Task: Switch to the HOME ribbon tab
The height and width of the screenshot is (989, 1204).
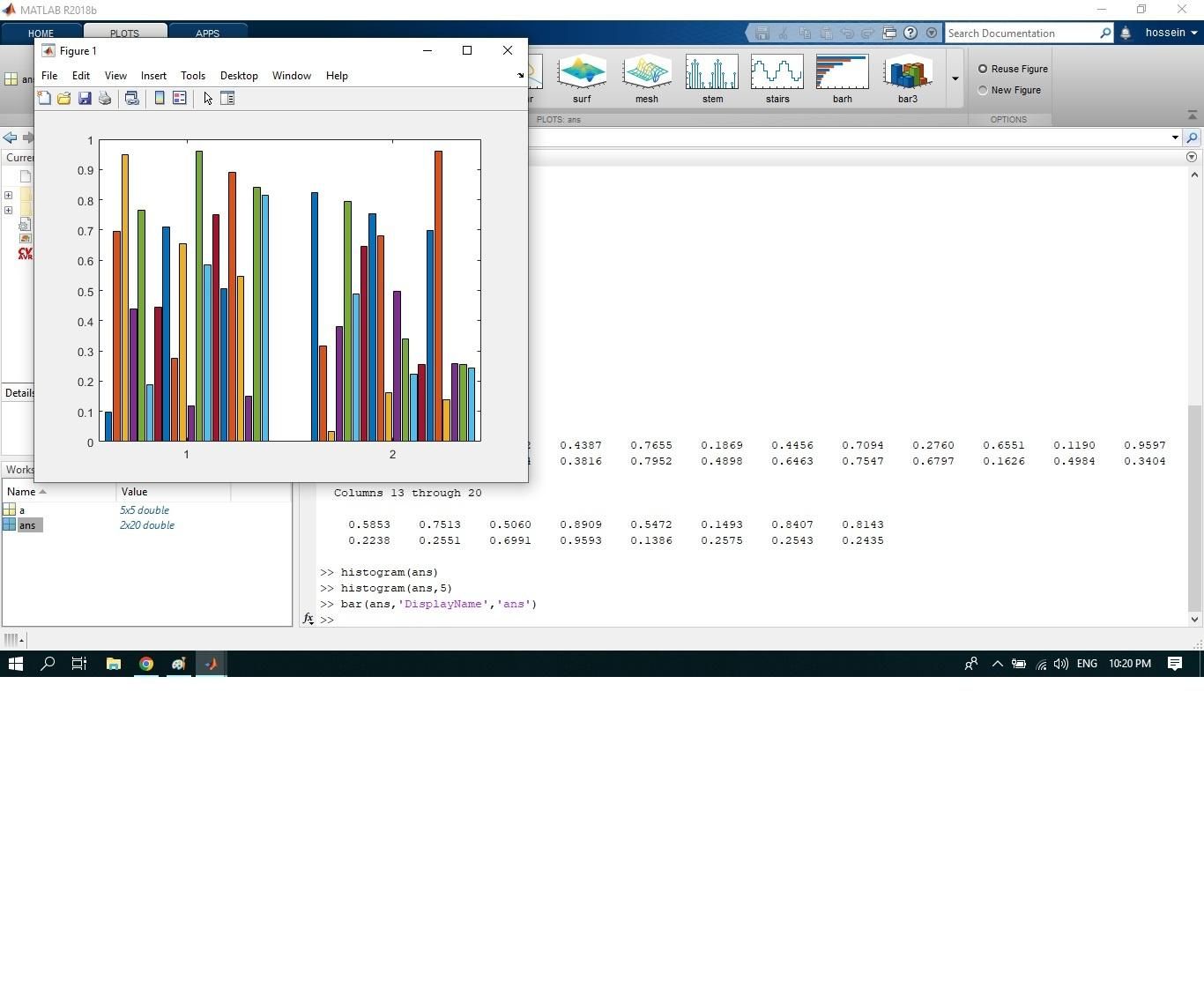Action: point(41,33)
